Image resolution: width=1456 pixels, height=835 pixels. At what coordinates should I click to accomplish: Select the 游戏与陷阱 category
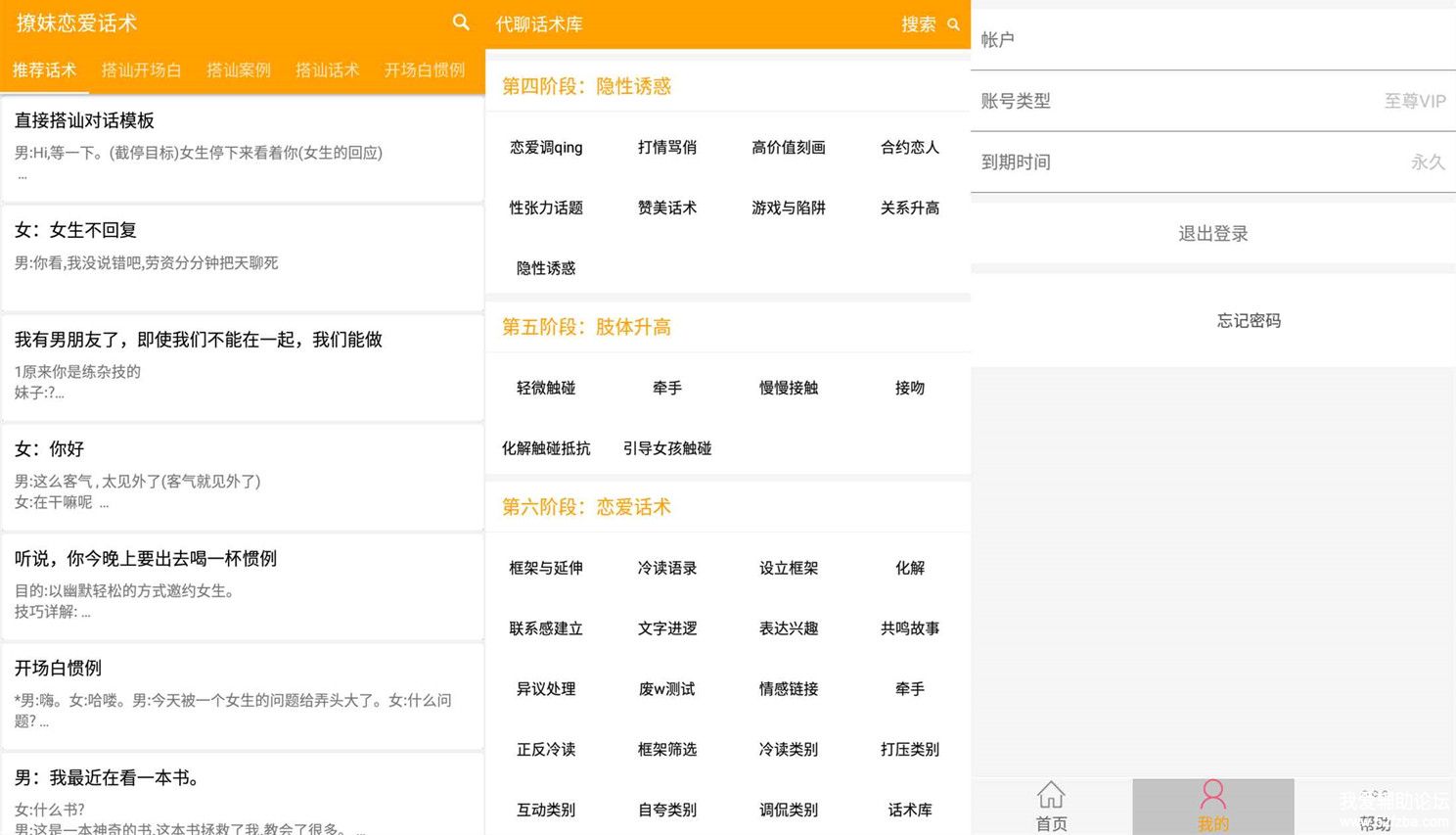tap(789, 208)
